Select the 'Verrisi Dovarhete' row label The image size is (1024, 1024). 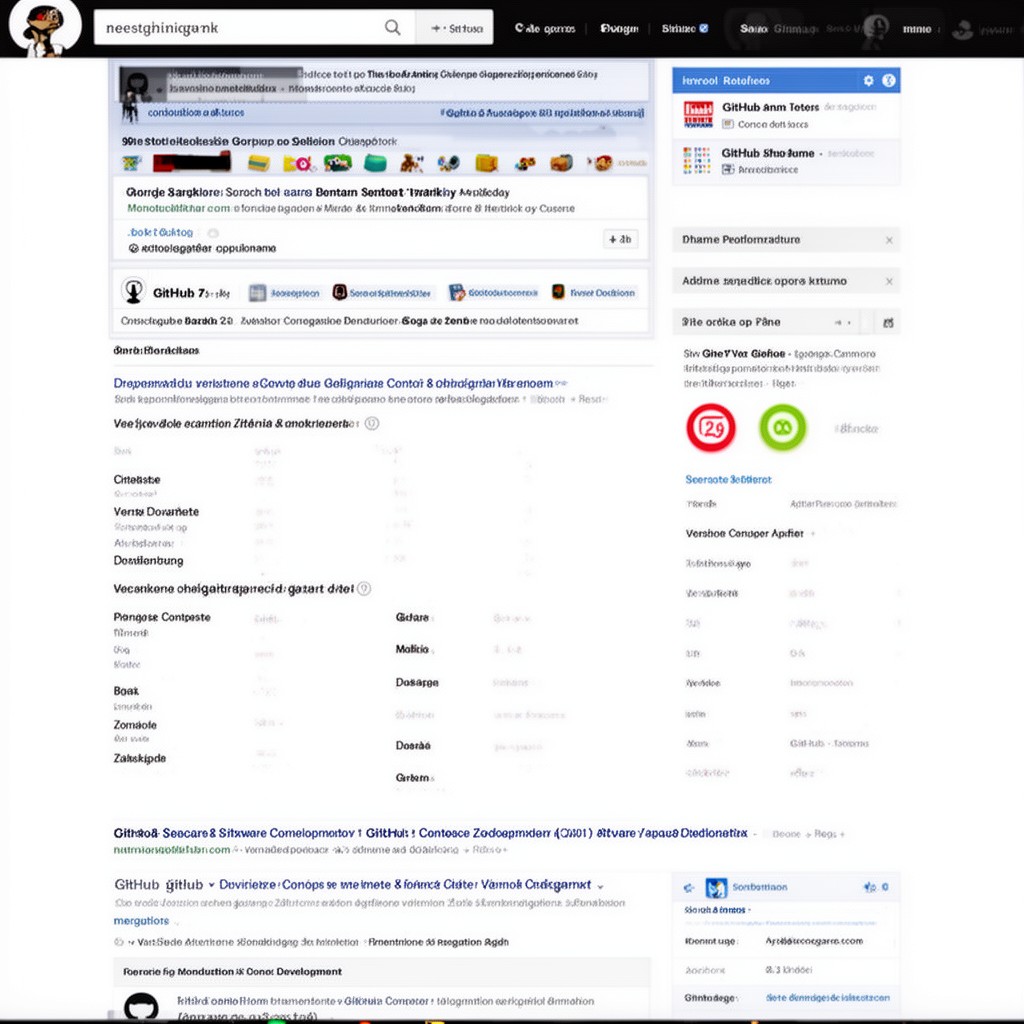(156, 511)
